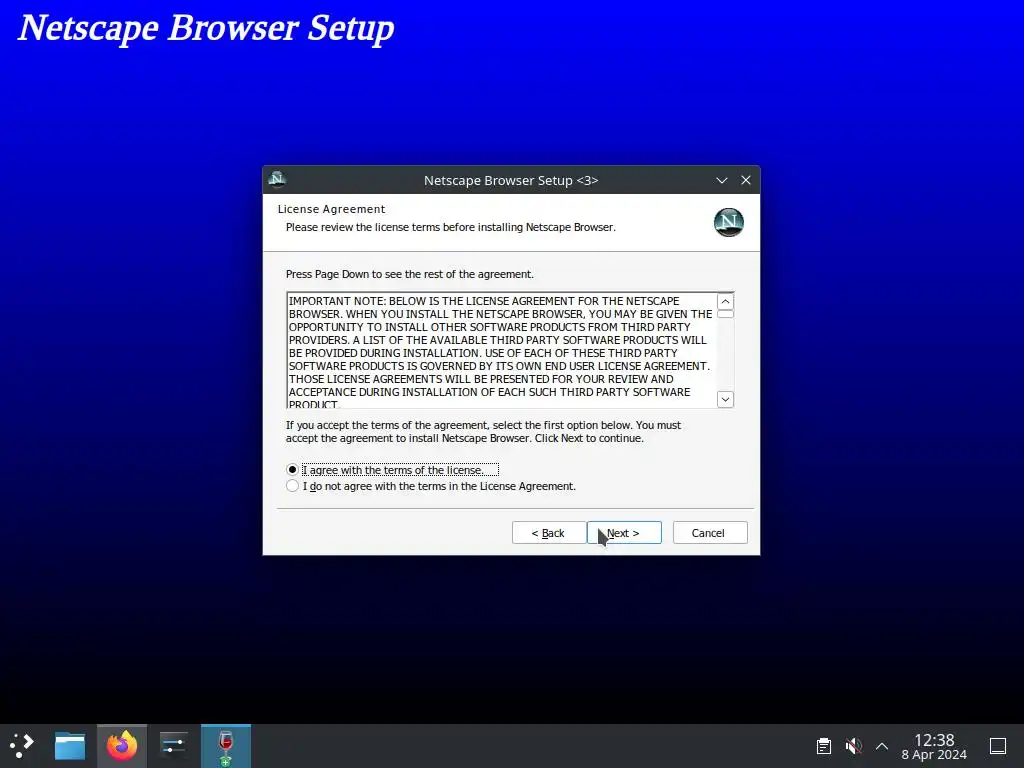Image resolution: width=1024 pixels, height=768 pixels.
Task: Click the show desktop button
Action: coord(998,746)
